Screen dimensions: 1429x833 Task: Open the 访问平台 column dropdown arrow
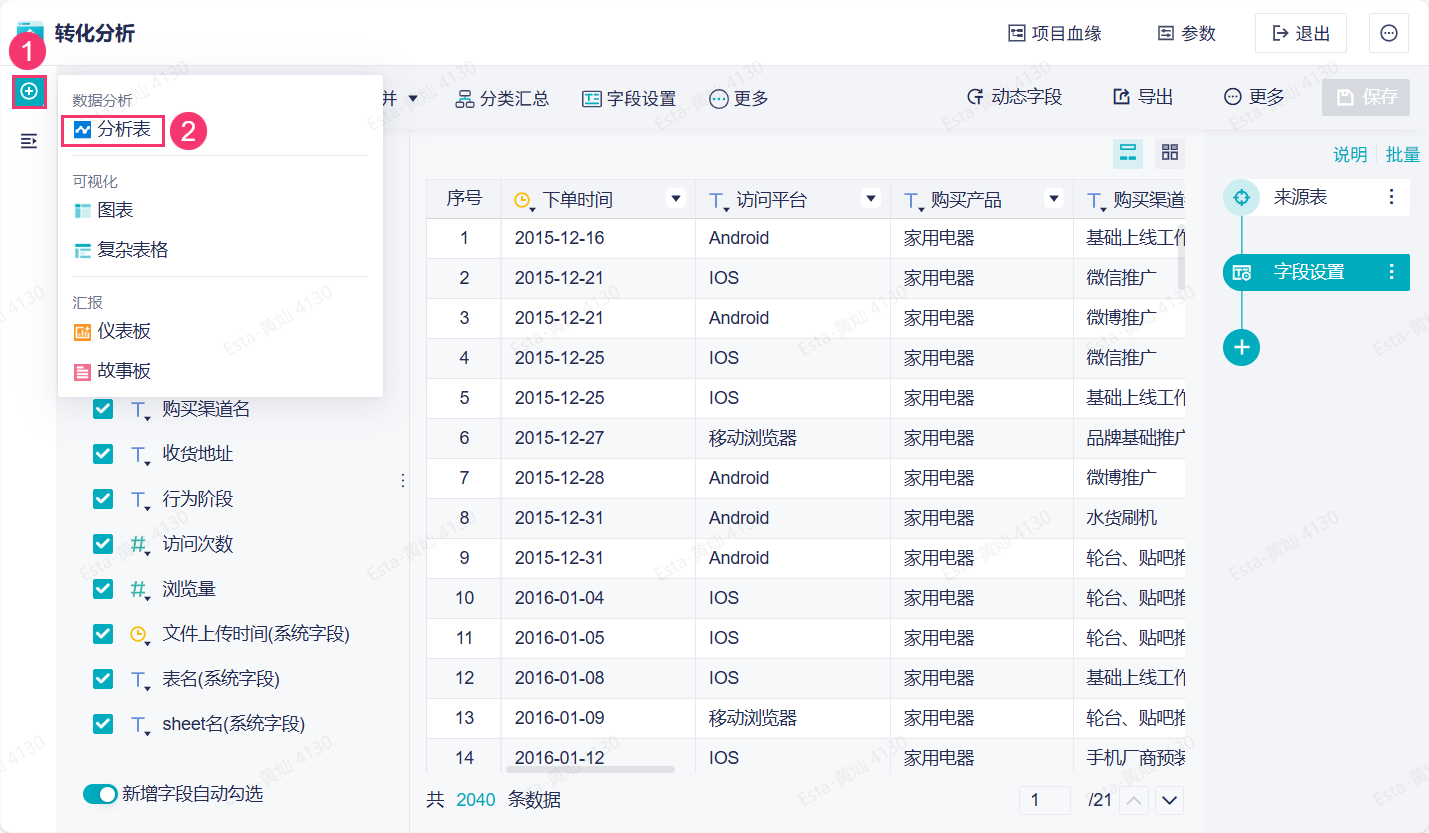point(870,198)
